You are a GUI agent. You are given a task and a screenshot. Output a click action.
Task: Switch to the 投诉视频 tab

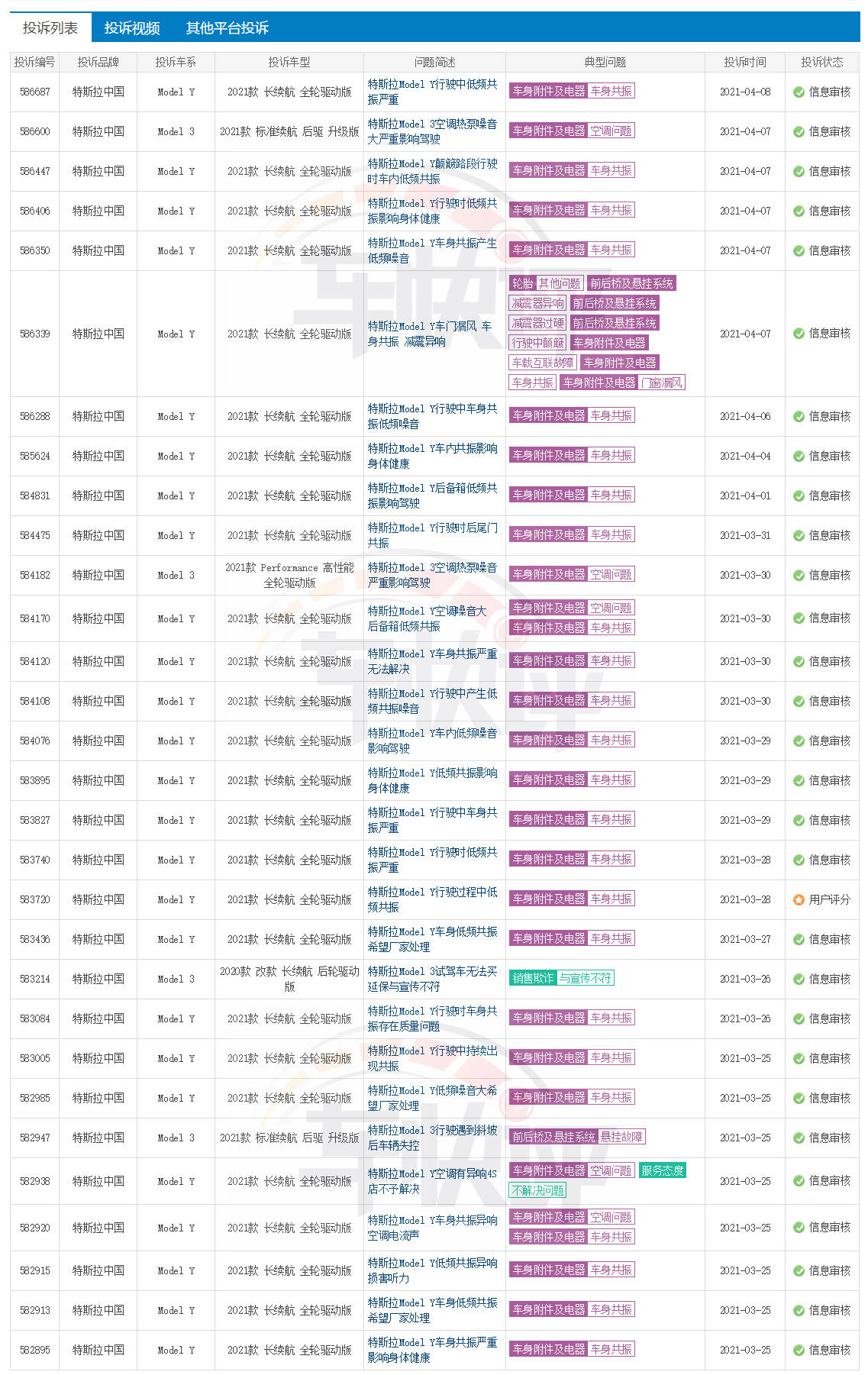(x=132, y=28)
